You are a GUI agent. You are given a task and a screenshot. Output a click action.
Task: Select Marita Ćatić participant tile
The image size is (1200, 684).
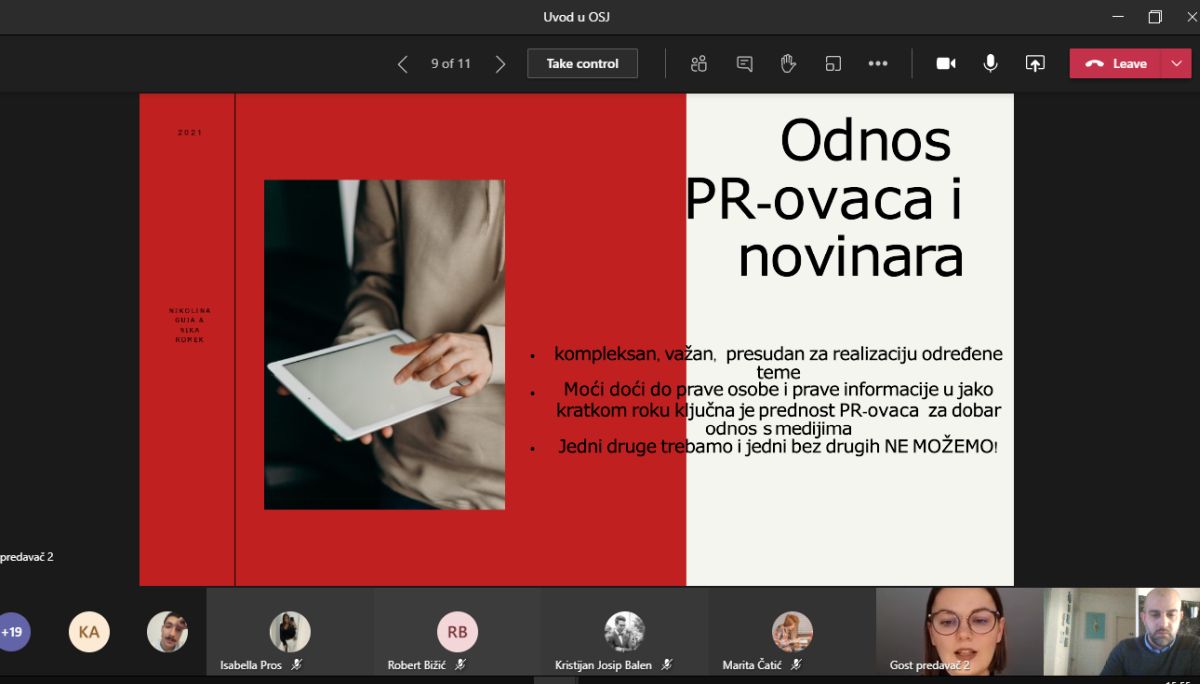click(x=792, y=633)
